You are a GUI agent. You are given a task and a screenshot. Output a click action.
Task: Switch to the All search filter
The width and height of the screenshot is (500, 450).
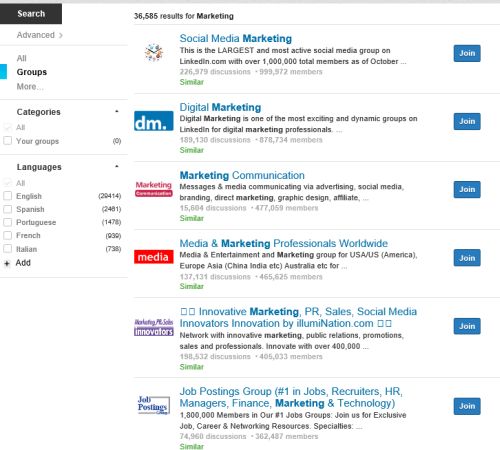(x=22, y=58)
